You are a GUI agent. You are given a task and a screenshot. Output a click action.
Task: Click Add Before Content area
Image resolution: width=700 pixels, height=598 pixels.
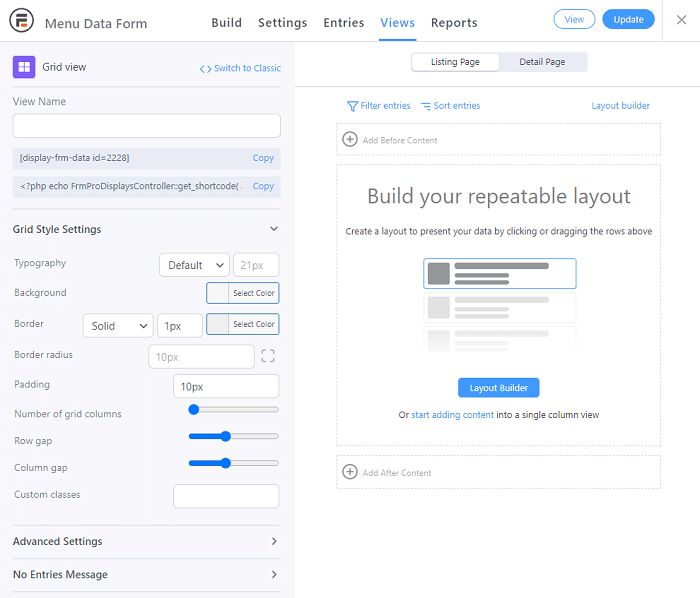[498, 140]
